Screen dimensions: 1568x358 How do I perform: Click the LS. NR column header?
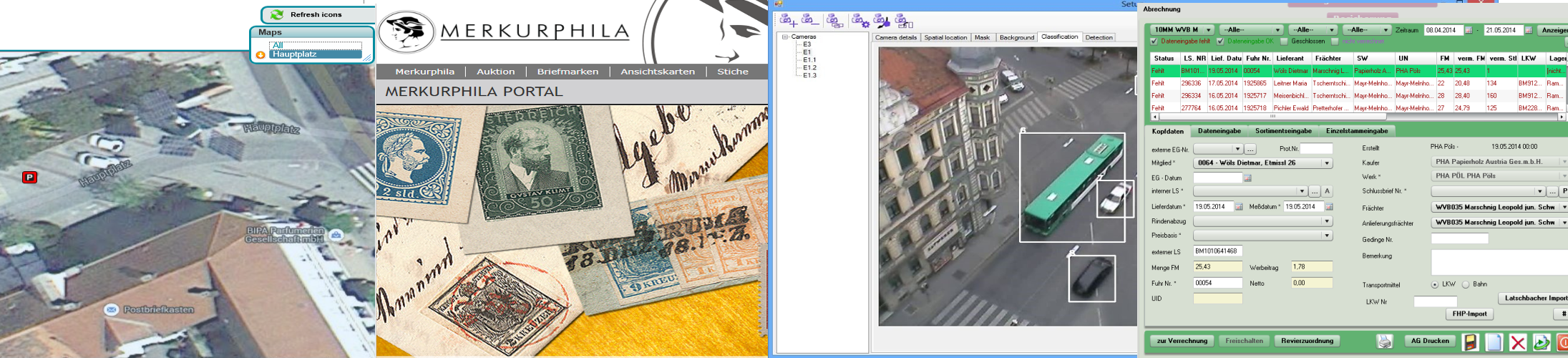tap(1194, 58)
